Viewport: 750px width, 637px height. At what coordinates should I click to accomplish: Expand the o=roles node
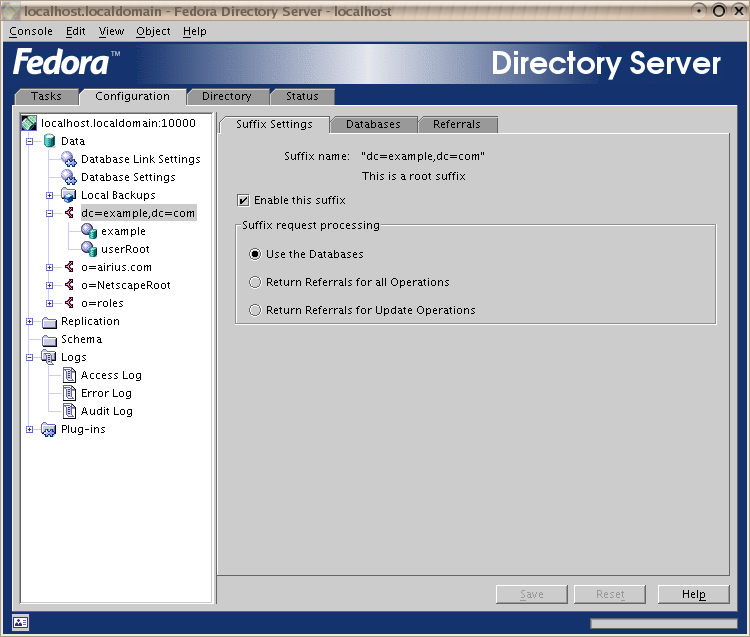coord(49,303)
